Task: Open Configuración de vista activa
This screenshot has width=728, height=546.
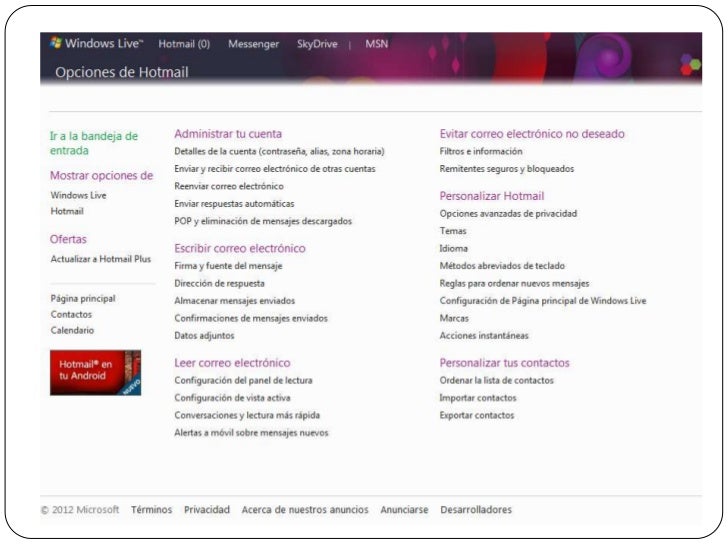Action: point(233,398)
